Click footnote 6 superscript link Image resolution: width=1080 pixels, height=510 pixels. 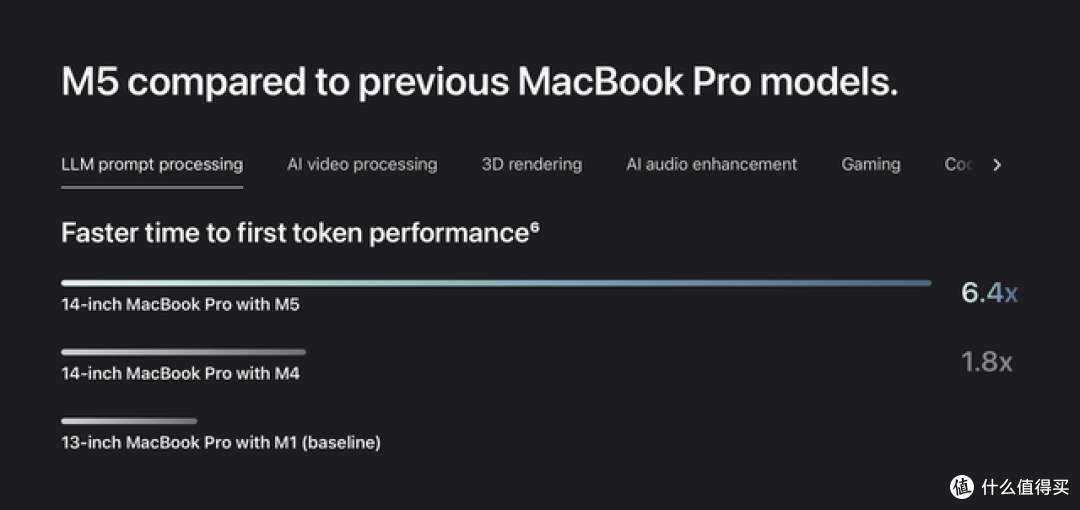(534, 227)
